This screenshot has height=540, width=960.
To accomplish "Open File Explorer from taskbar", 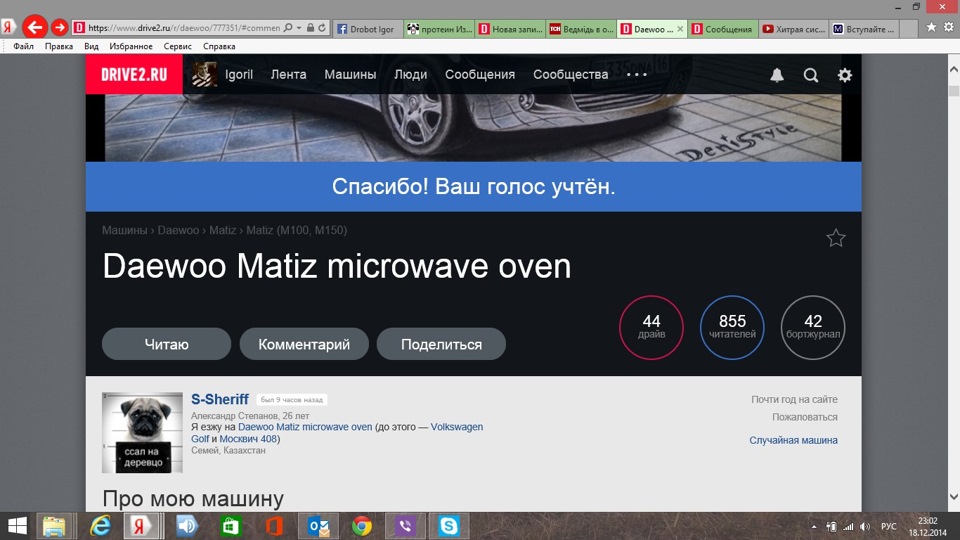I will (x=54, y=526).
